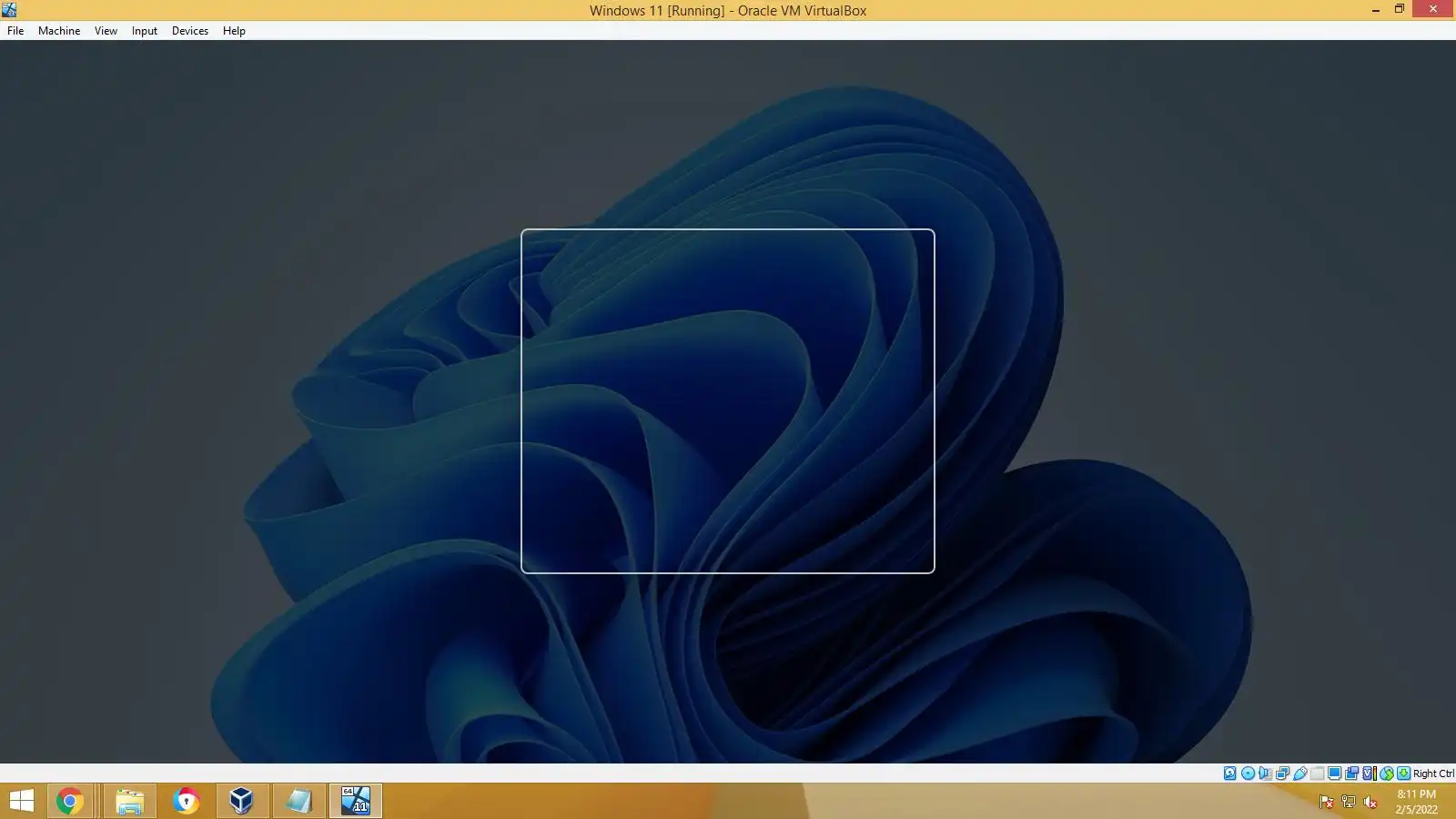
Task: Click the shared folders status icon
Action: (1317, 773)
